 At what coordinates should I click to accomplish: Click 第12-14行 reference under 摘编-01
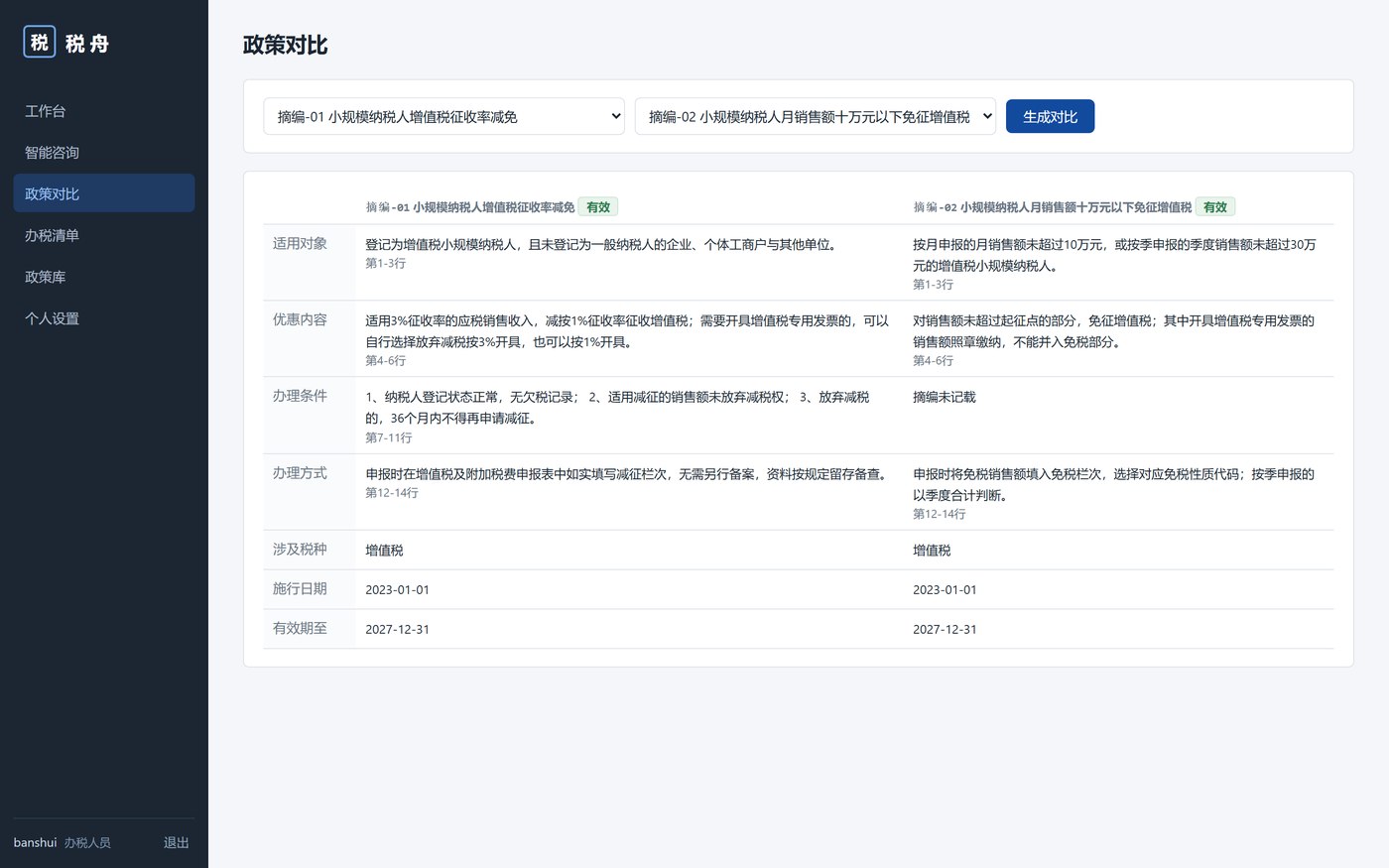pos(392,493)
